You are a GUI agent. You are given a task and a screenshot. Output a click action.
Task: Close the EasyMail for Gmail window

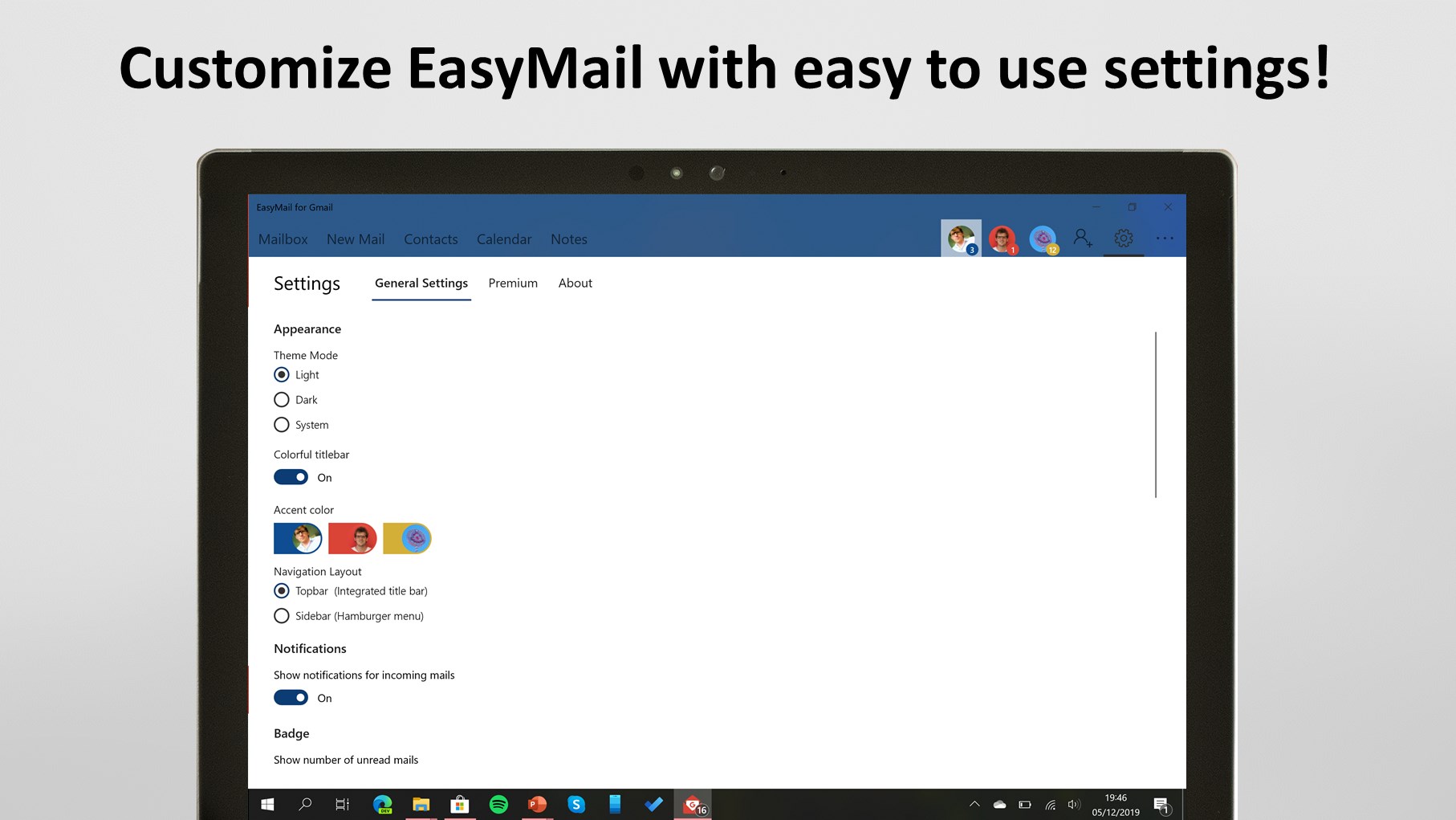tap(1168, 207)
